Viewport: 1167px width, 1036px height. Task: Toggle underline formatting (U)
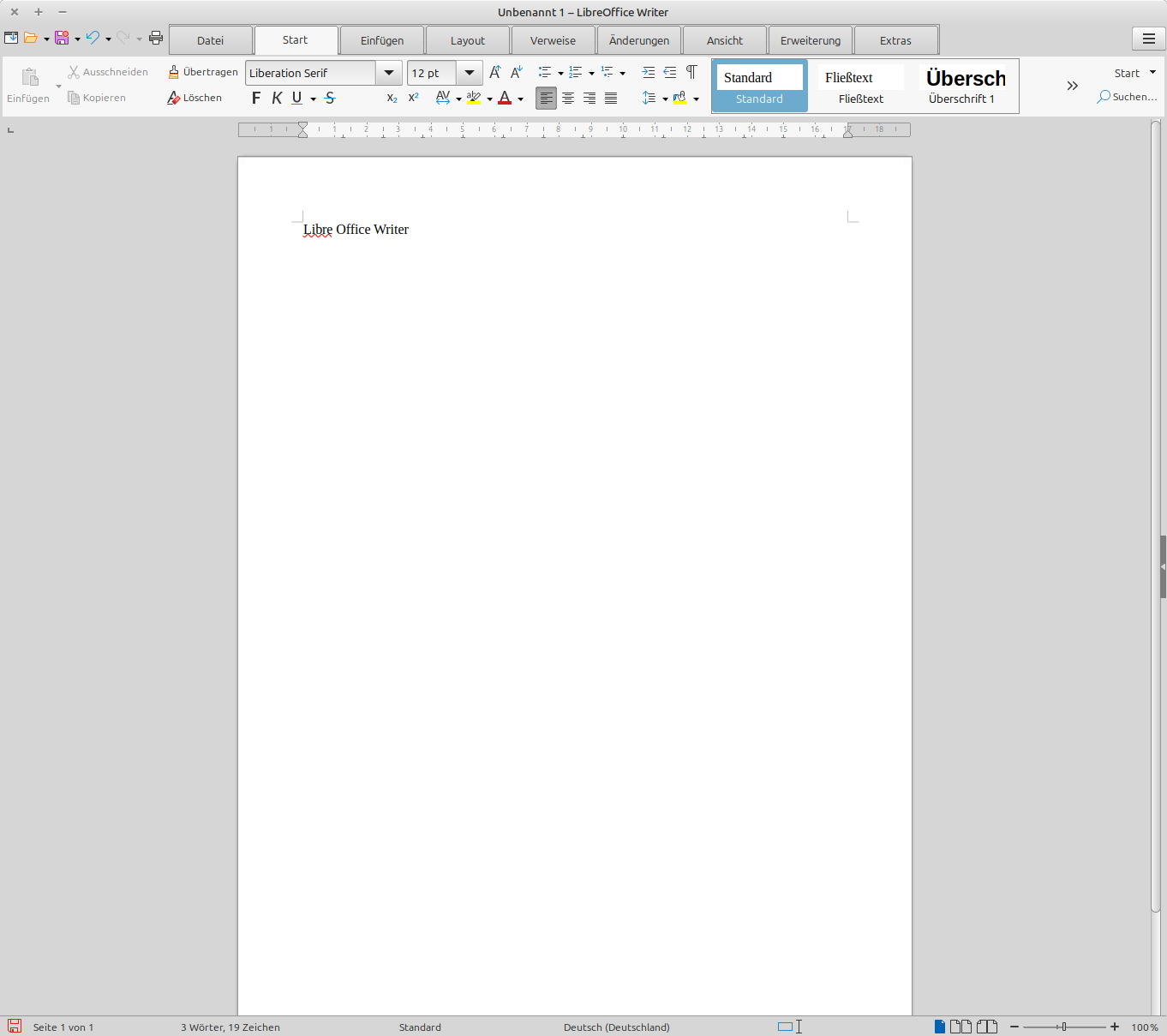[x=296, y=99]
